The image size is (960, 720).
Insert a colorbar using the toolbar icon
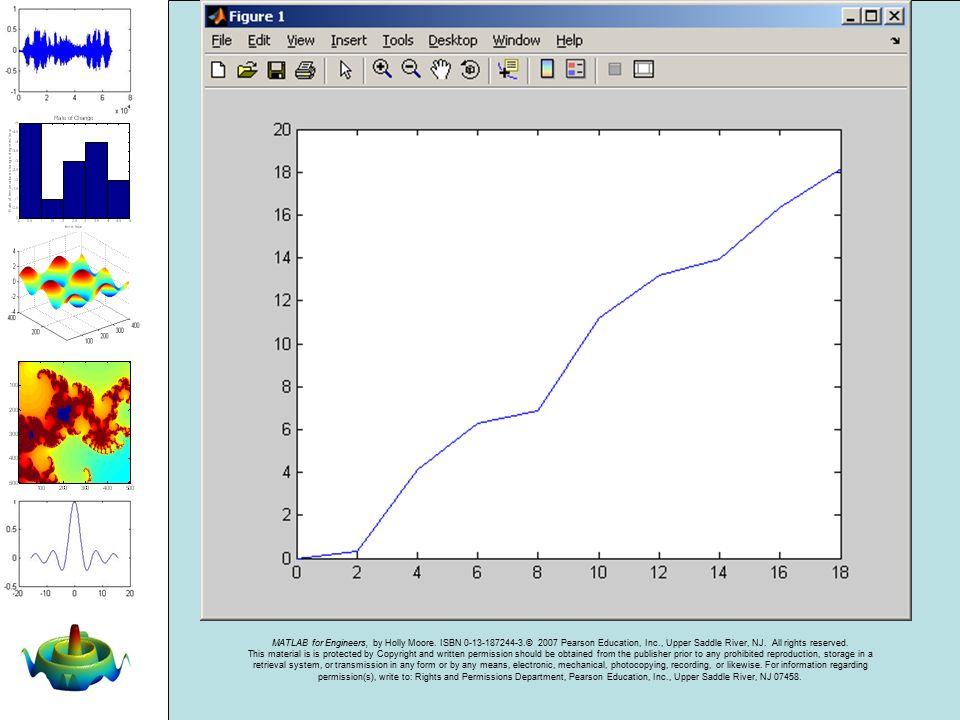(x=547, y=69)
